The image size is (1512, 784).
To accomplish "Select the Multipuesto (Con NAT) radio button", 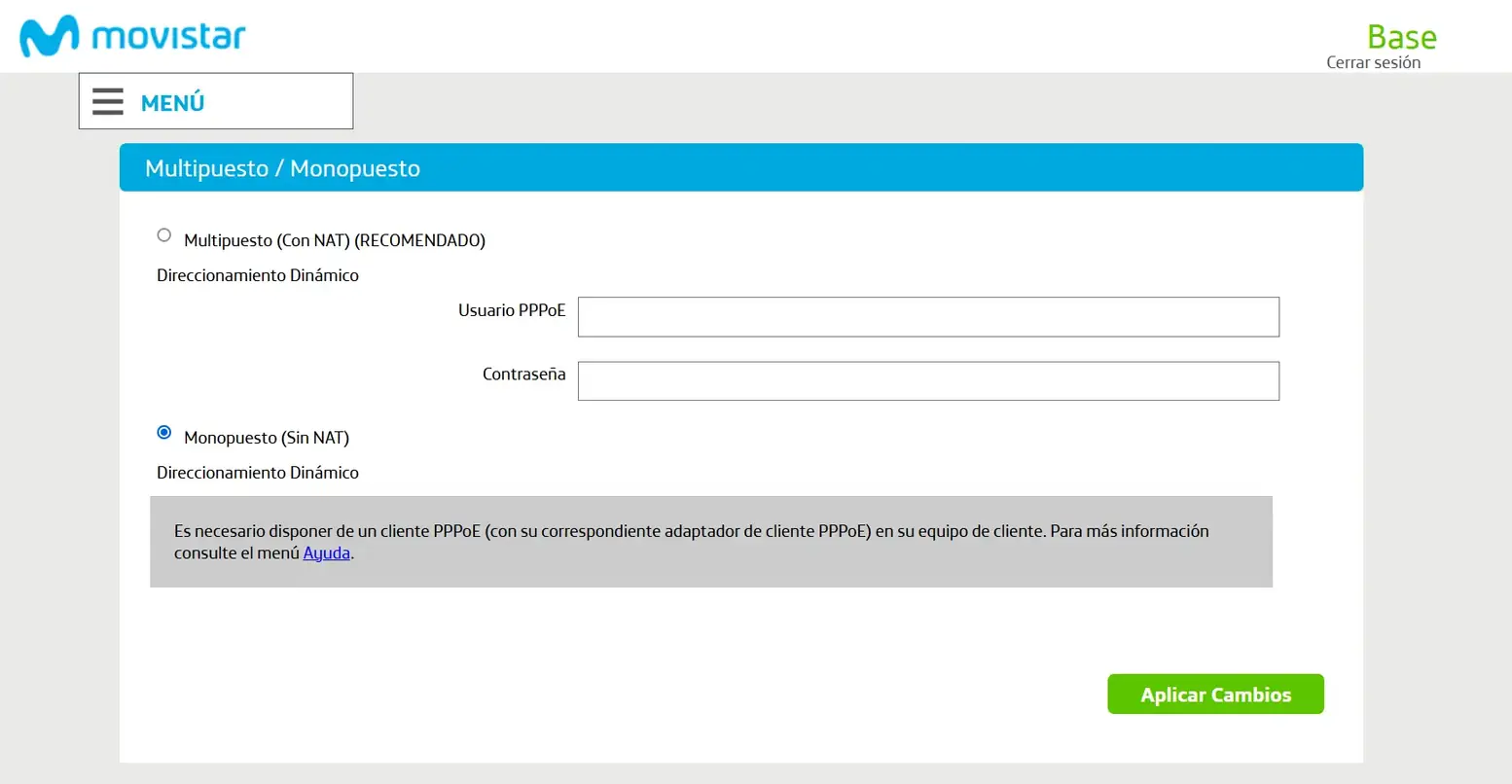I will point(164,235).
